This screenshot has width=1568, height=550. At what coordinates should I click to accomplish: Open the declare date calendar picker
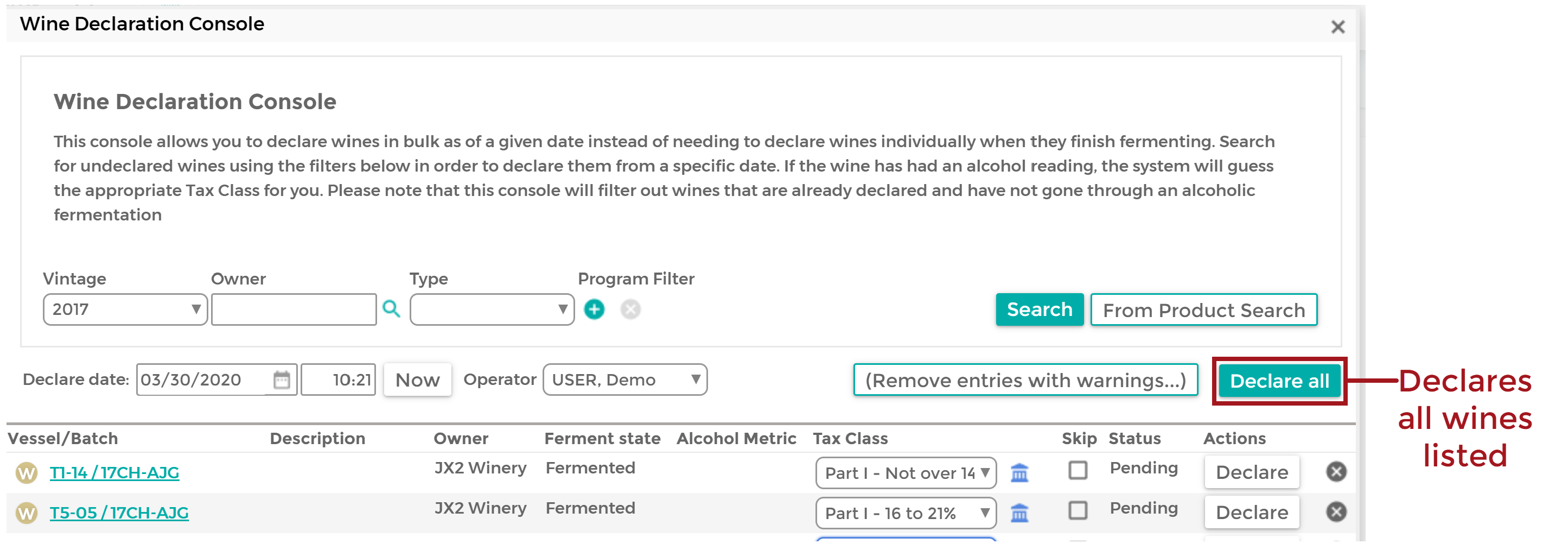point(281,380)
